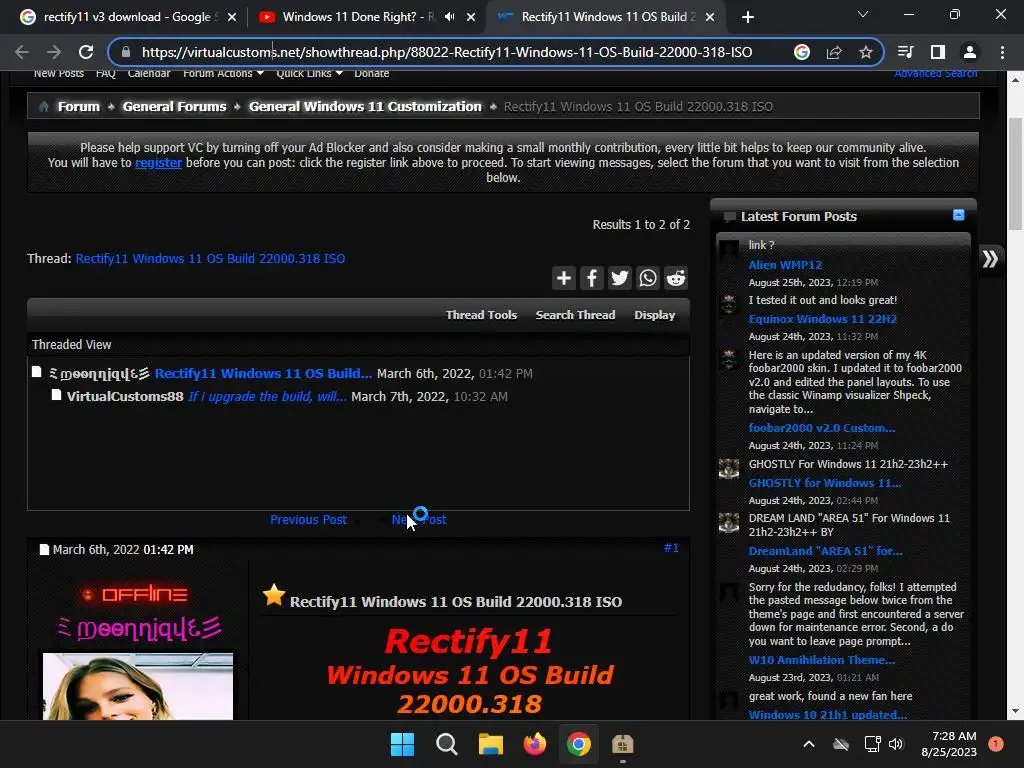This screenshot has height=768, width=1024.
Task: Open taskbar Search
Action: (x=447, y=744)
